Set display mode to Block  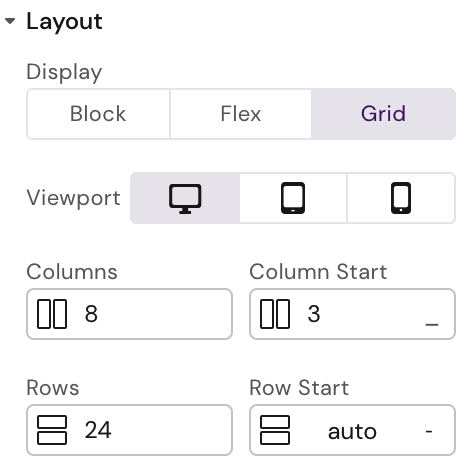click(98, 114)
